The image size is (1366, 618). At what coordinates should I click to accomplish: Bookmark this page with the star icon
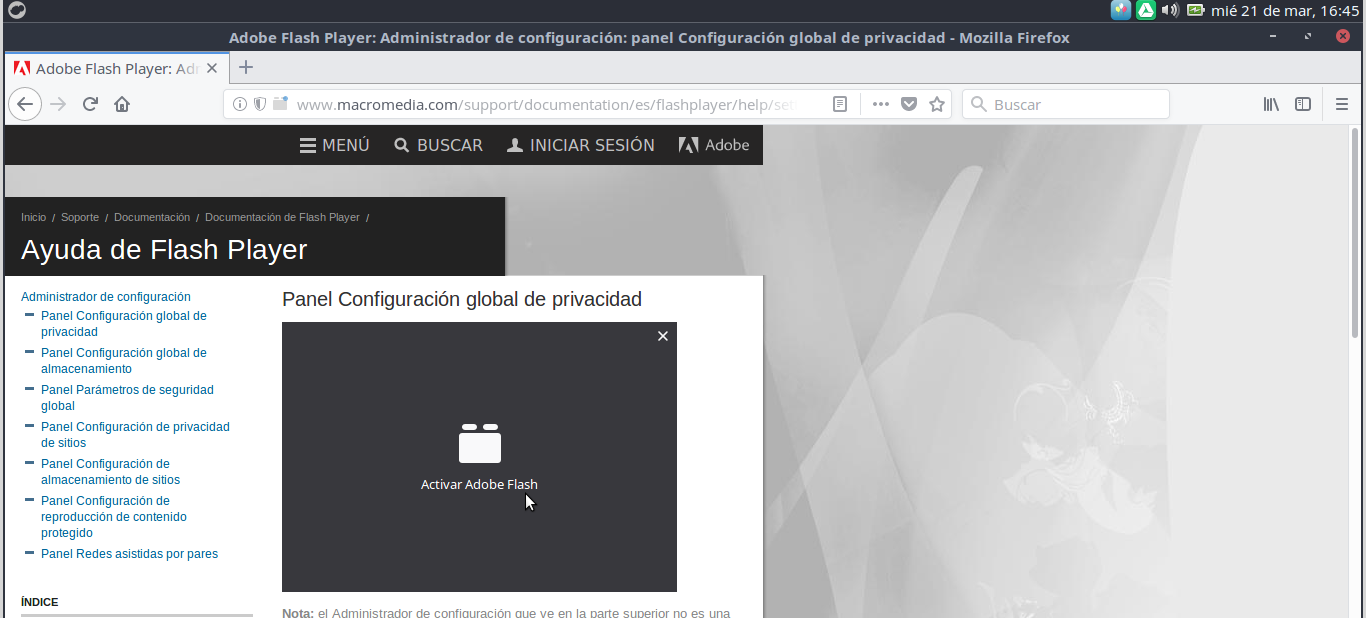coord(937,104)
